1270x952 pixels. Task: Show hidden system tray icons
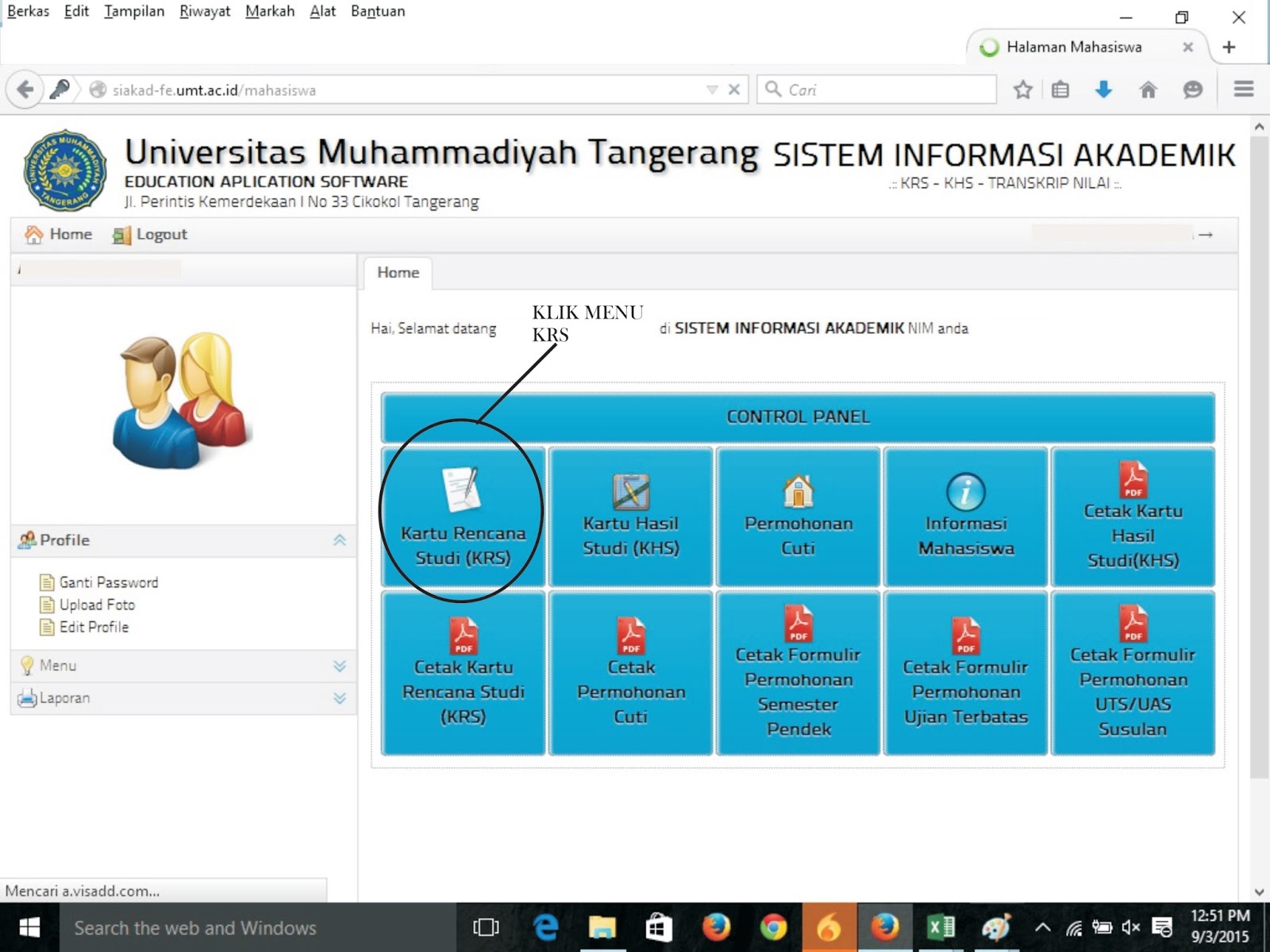1043,927
